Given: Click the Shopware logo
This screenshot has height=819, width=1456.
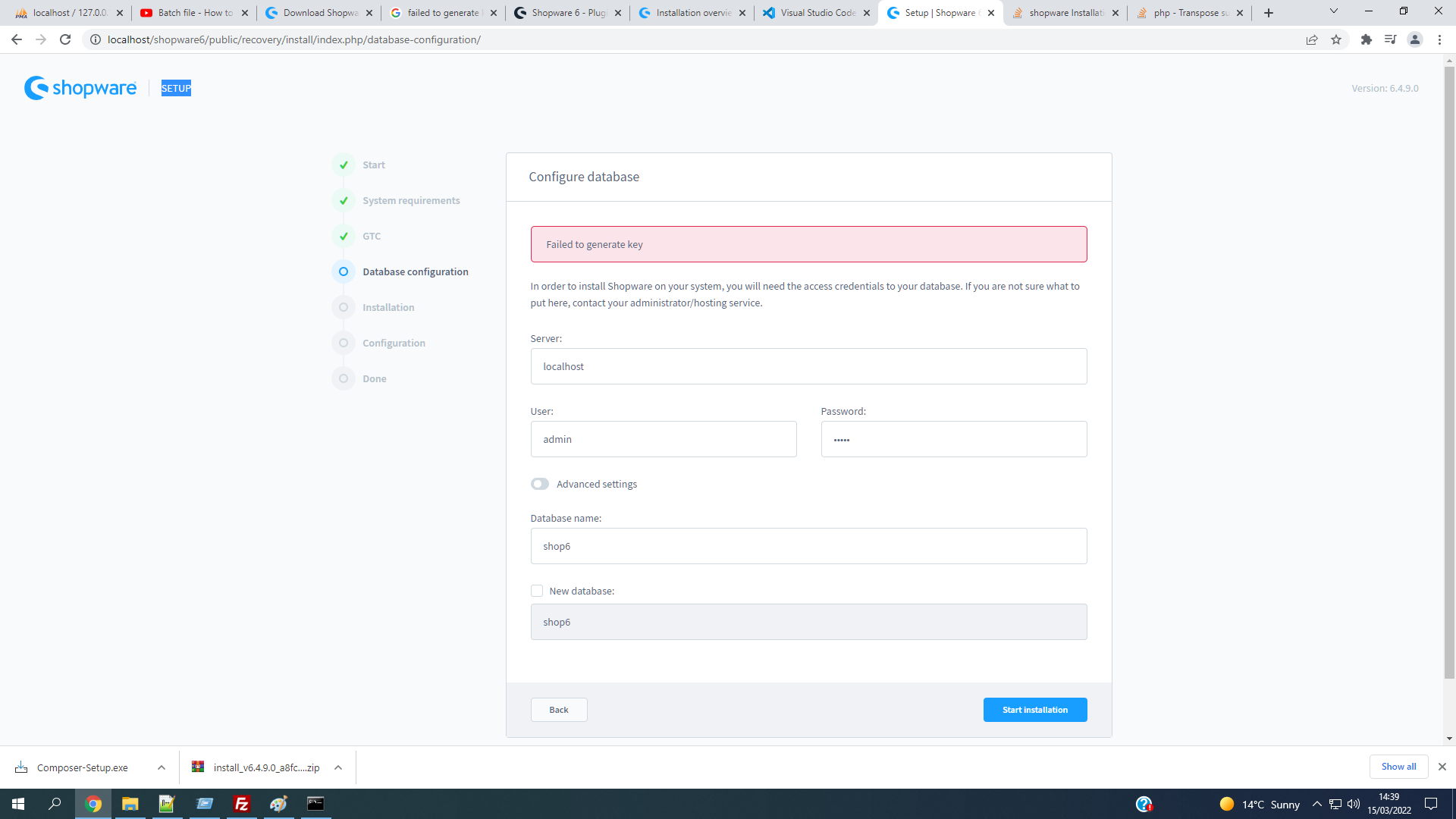Looking at the screenshot, I should click(80, 88).
